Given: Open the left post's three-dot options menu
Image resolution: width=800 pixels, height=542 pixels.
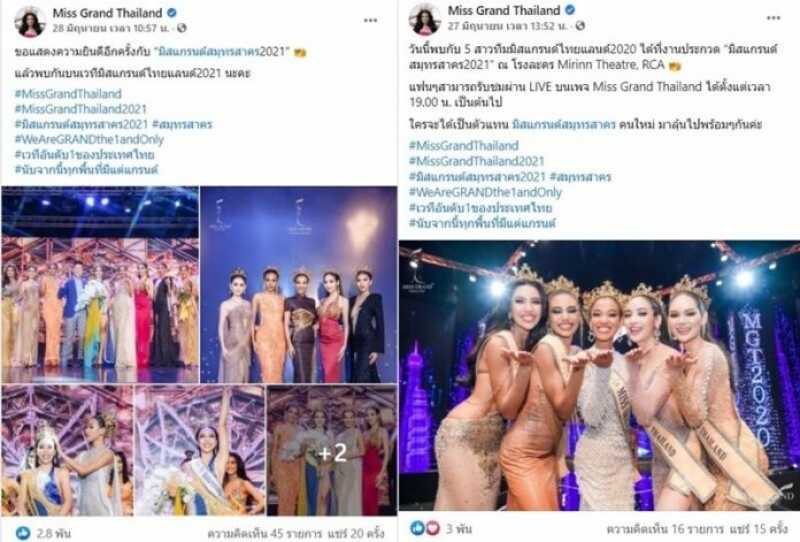Looking at the screenshot, I should (370, 20).
